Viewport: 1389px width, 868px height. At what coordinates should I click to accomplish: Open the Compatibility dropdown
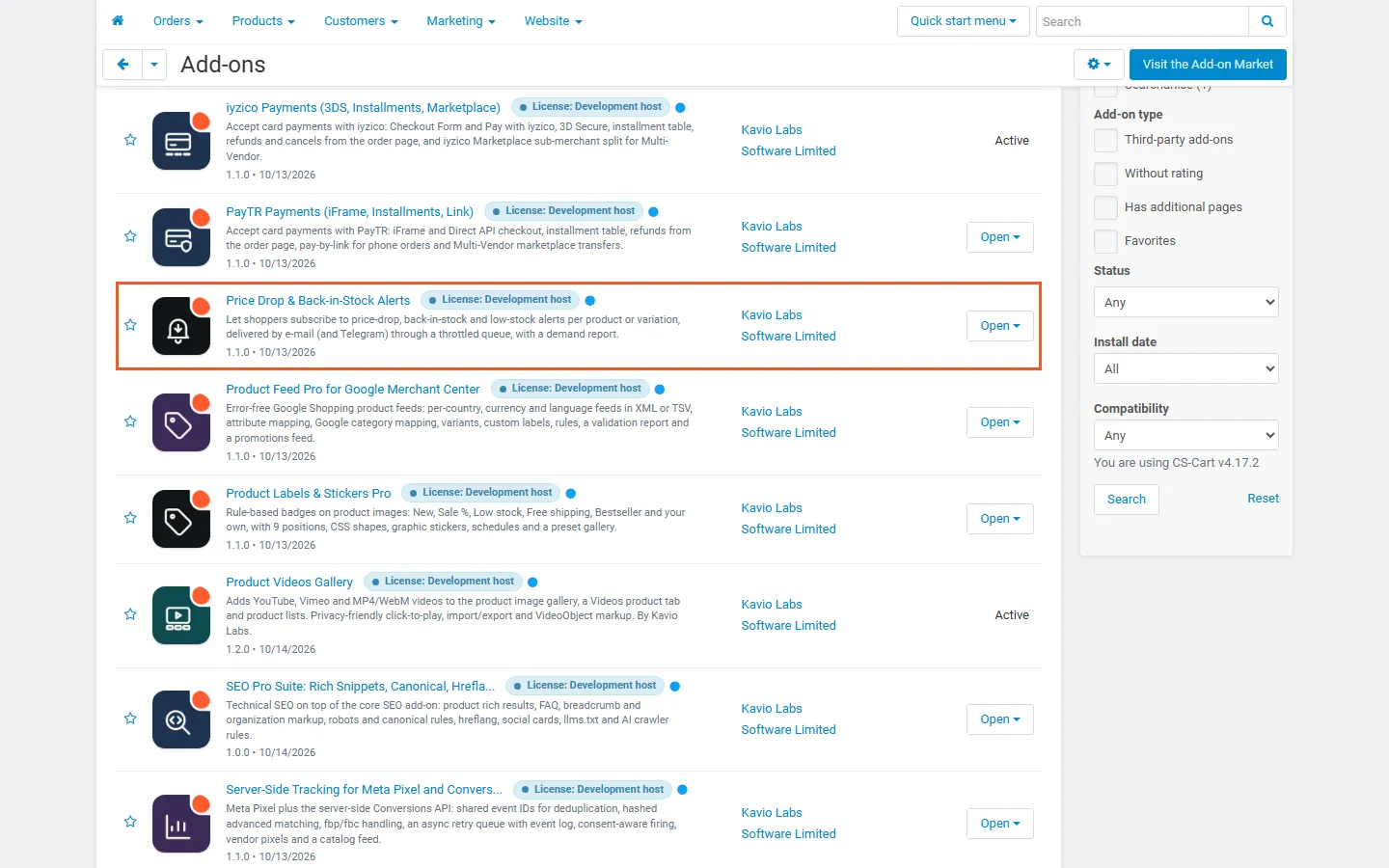(1186, 435)
